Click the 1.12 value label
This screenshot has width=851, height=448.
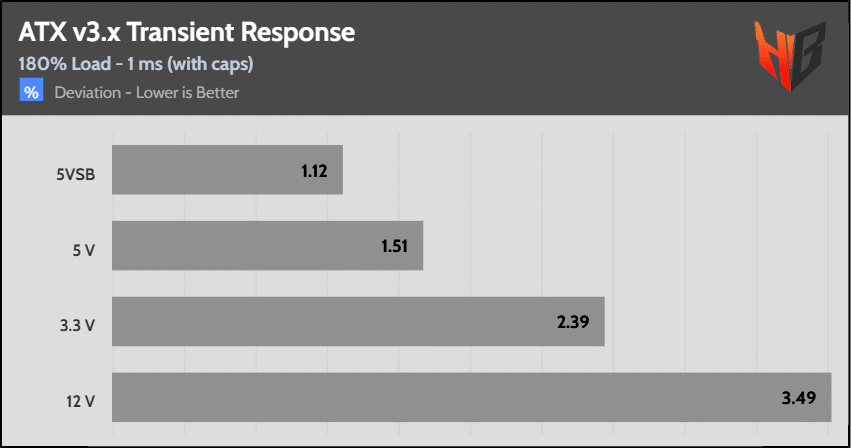coord(314,172)
